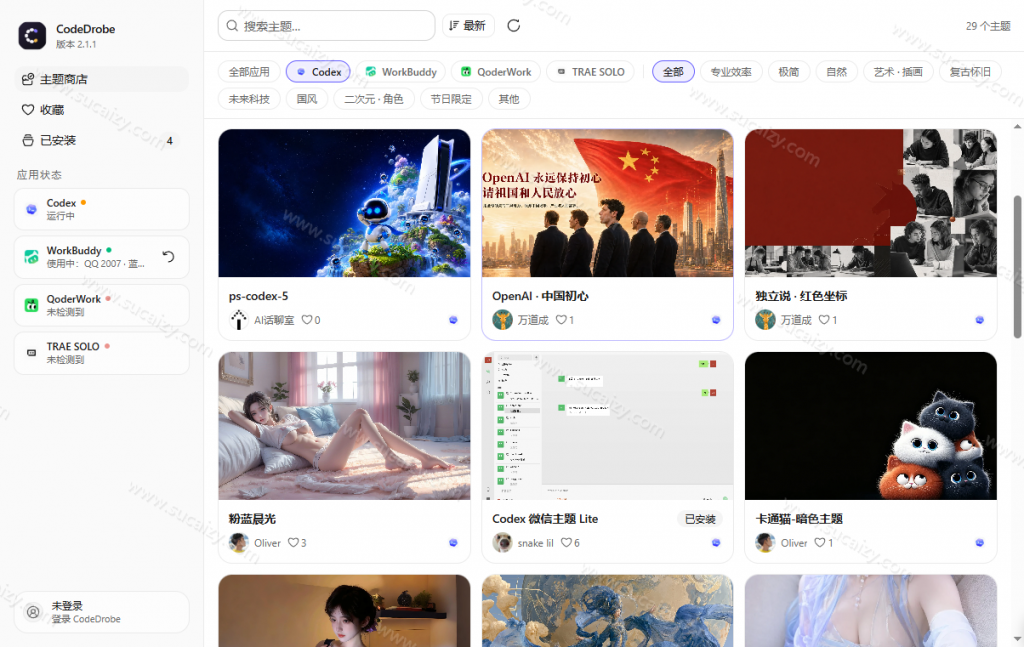Click the restore arrow icon on WorkBuddy
This screenshot has width=1024, height=647.
[x=168, y=257]
